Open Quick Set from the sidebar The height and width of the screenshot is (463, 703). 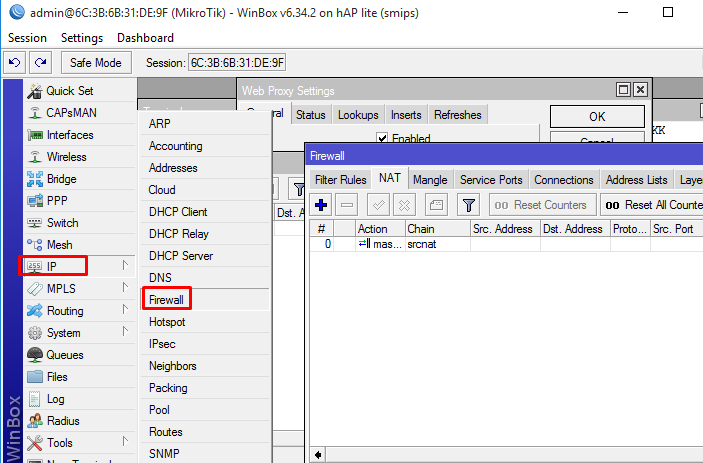pos(69,91)
